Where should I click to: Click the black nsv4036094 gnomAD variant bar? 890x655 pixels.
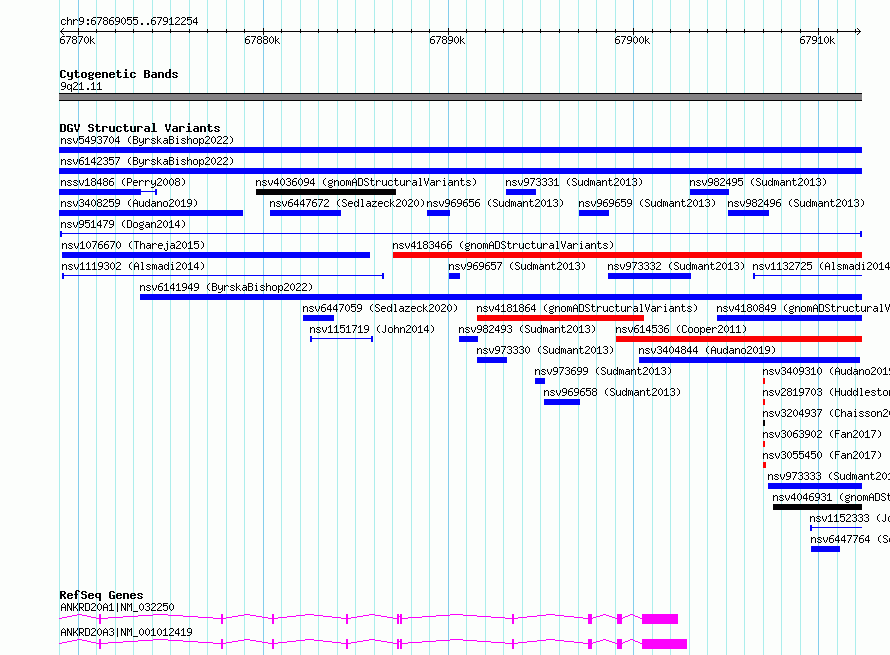coord(325,192)
